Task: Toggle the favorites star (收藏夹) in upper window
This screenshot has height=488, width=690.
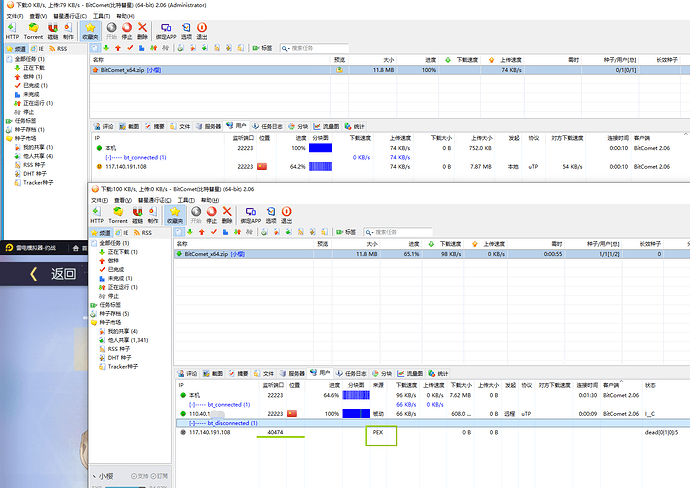Action: click(90, 31)
